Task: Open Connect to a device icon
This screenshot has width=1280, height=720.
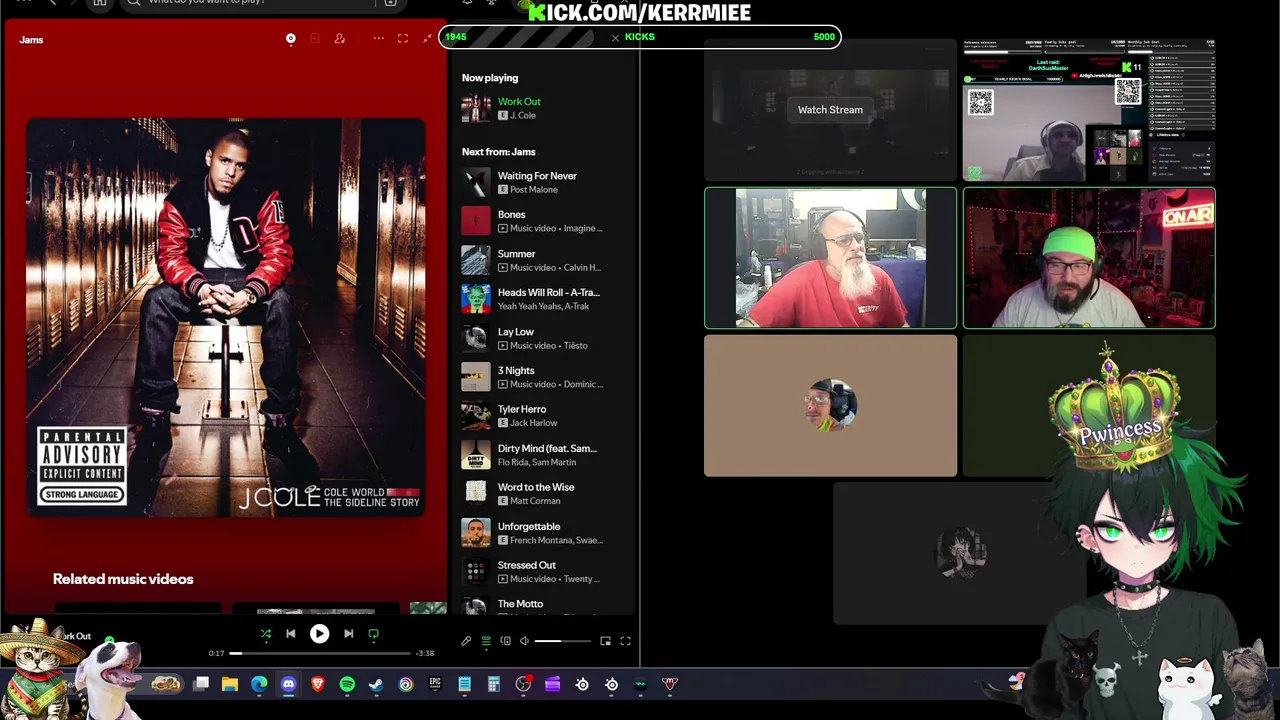Action: tap(506, 641)
